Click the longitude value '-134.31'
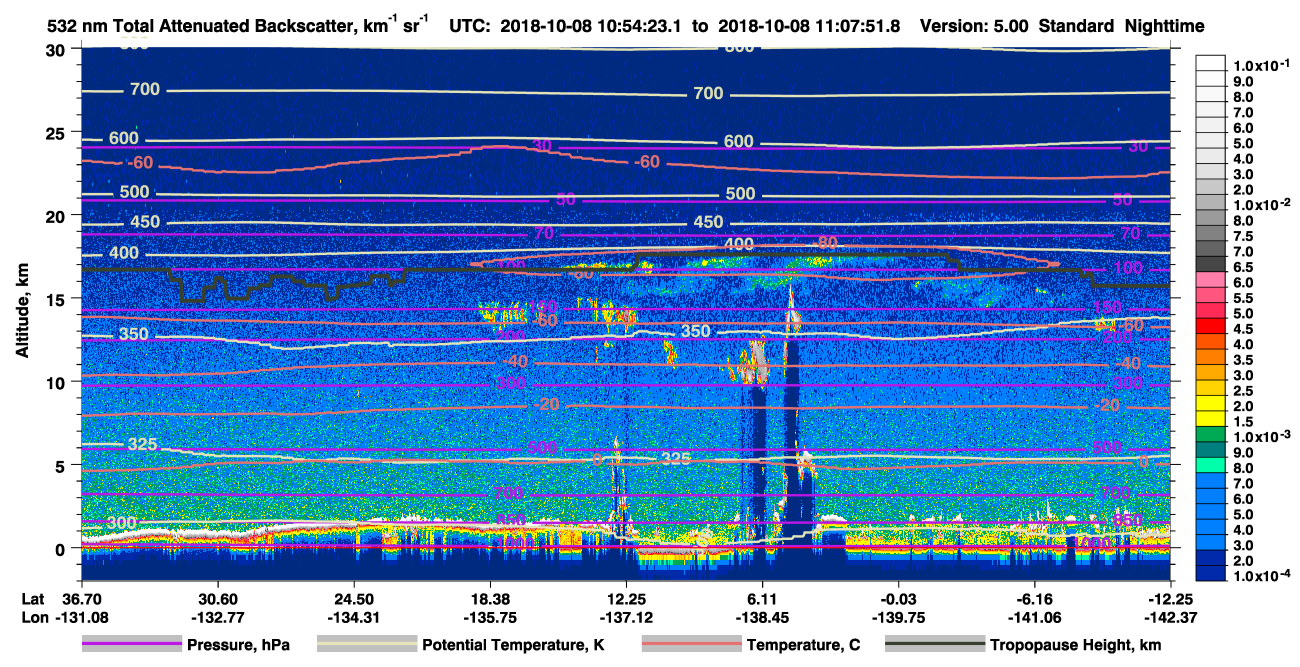Image resolution: width=1300 pixels, height=667 pixels. pos(354,618)
